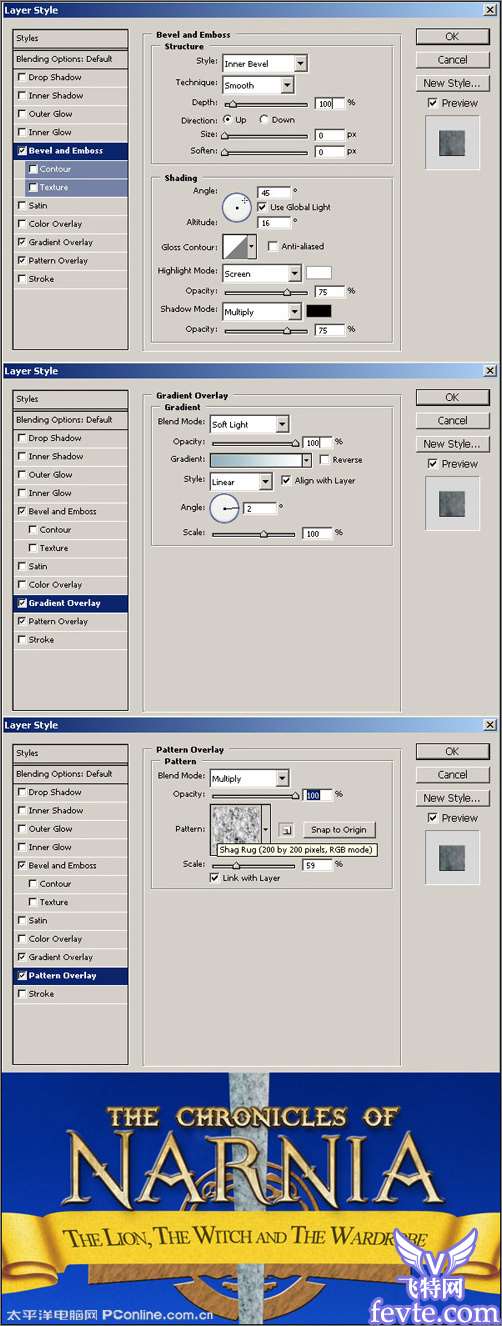The image size is (502, 1326).
Task: Click the Size input field in Structure
Action: [x=330, y=134]
